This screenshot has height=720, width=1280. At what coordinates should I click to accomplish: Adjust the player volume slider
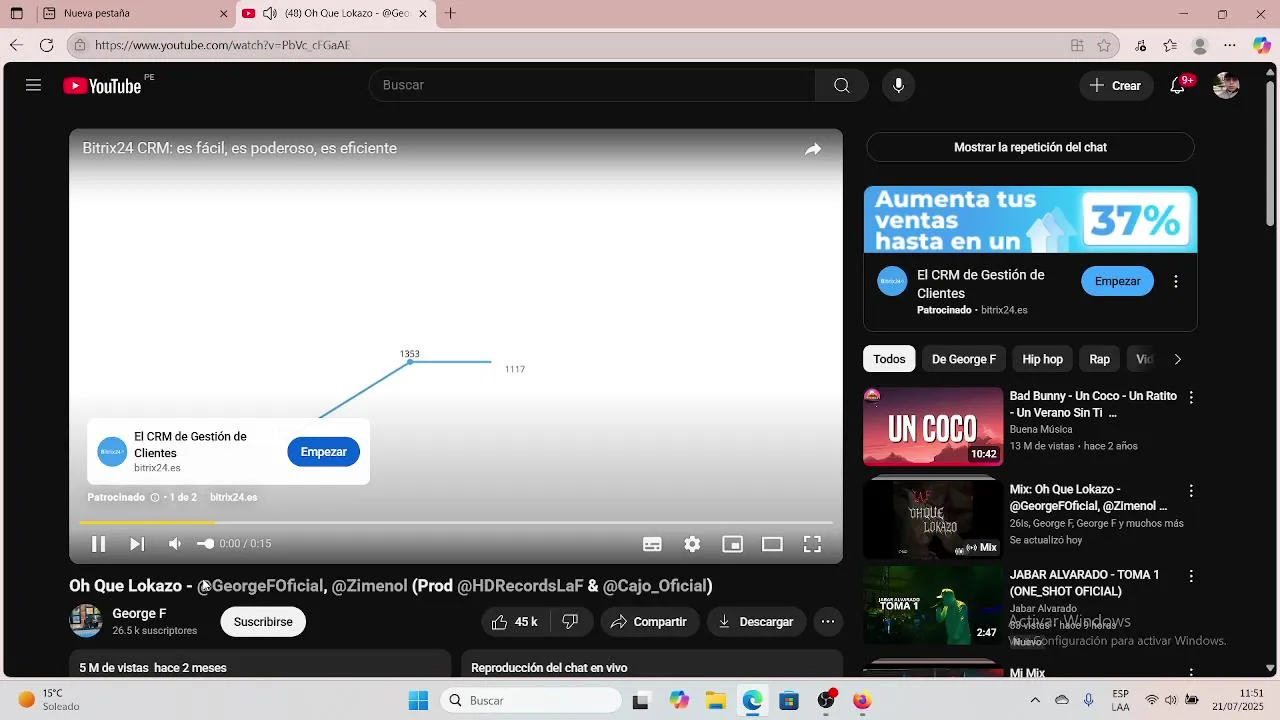[x=205, y=544]
